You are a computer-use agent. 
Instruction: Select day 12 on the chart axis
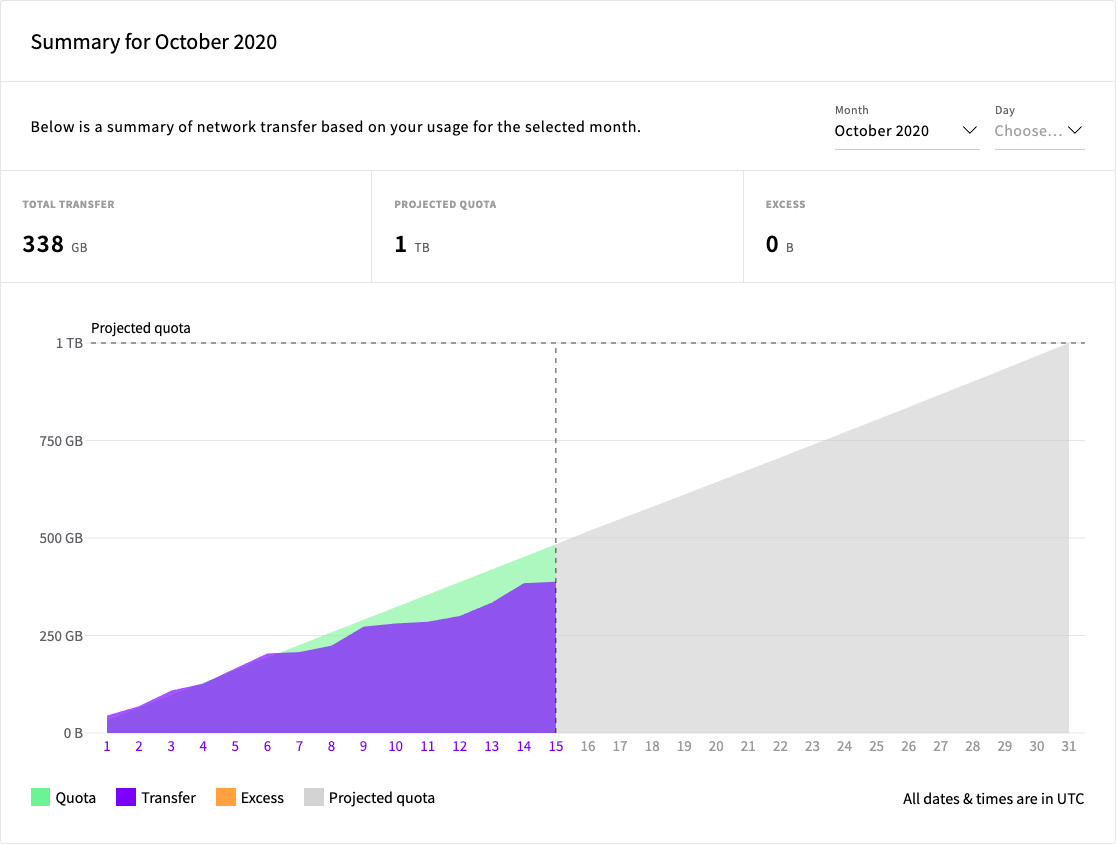point(459,746)
